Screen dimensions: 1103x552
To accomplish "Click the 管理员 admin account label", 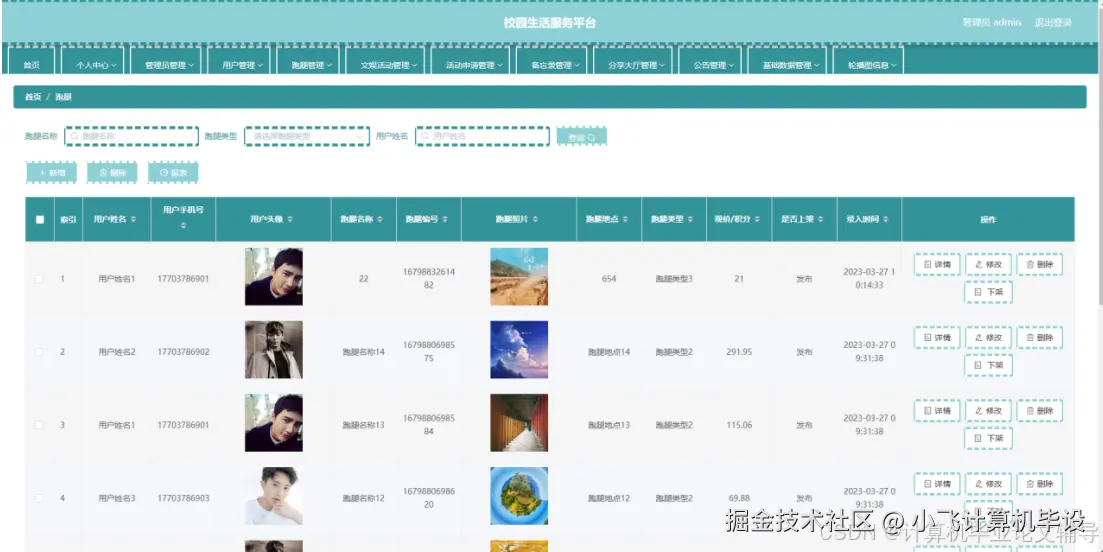I will (x=991, y=23).
